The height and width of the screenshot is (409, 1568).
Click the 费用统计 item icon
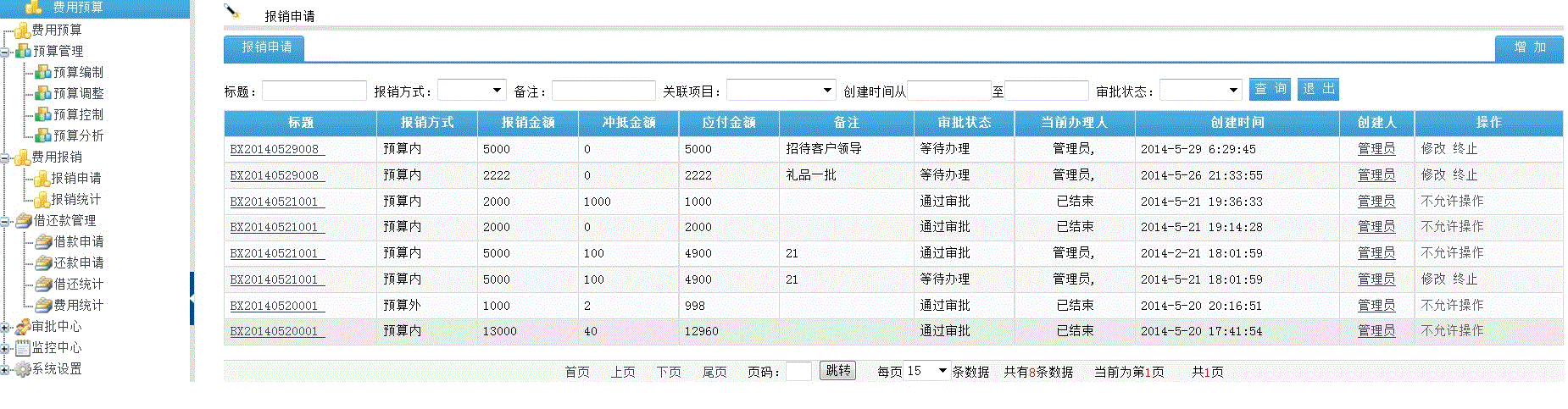(44, 306)
